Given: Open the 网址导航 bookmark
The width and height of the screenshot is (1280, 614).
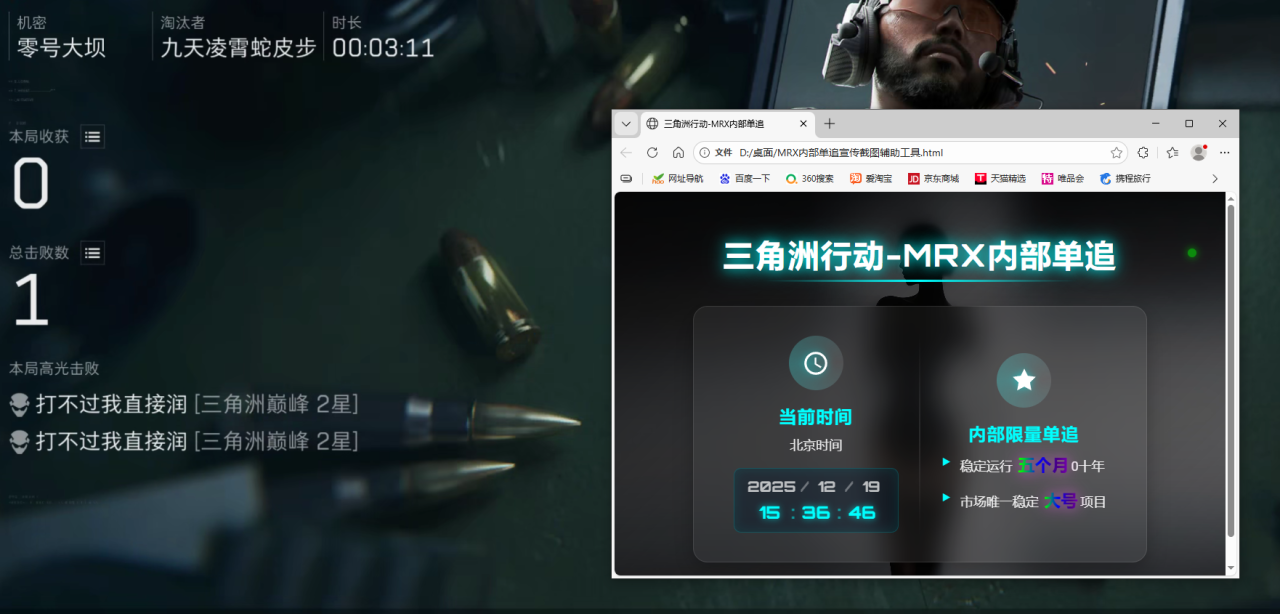Looking at the screenshot, I should 678,178.
